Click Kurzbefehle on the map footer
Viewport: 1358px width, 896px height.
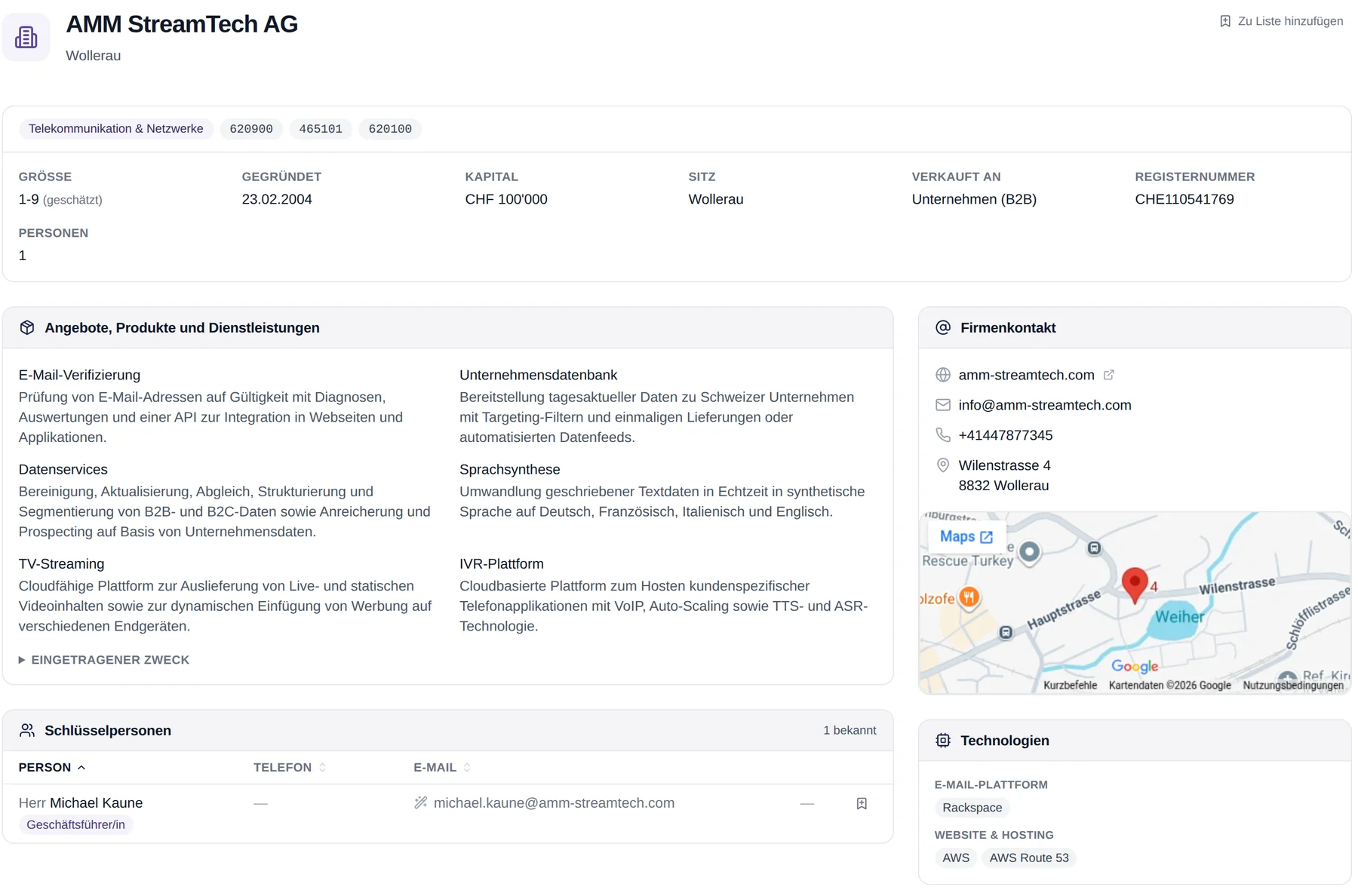[x=1070, y=686]
